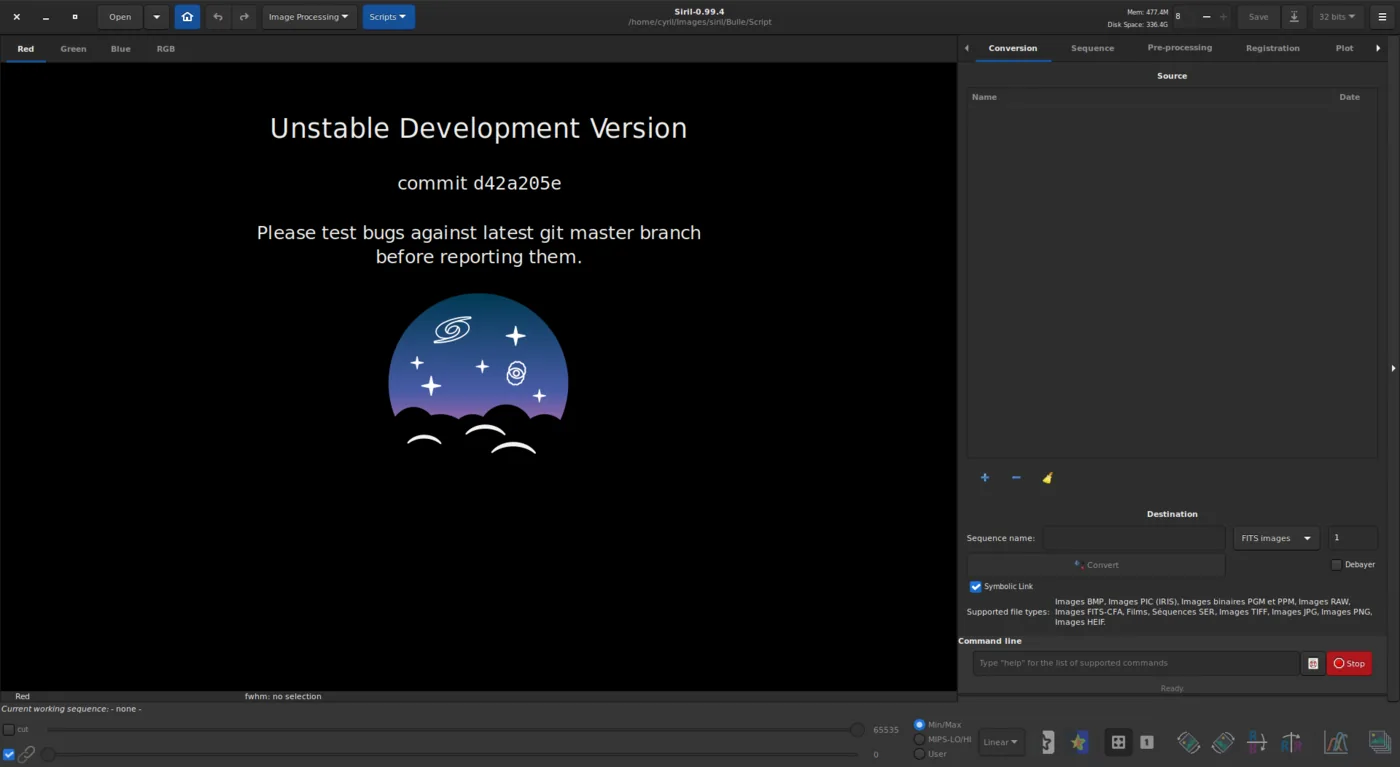Click the chain link sliders icon
1400x767 pixels.
(x=27, y=755)
